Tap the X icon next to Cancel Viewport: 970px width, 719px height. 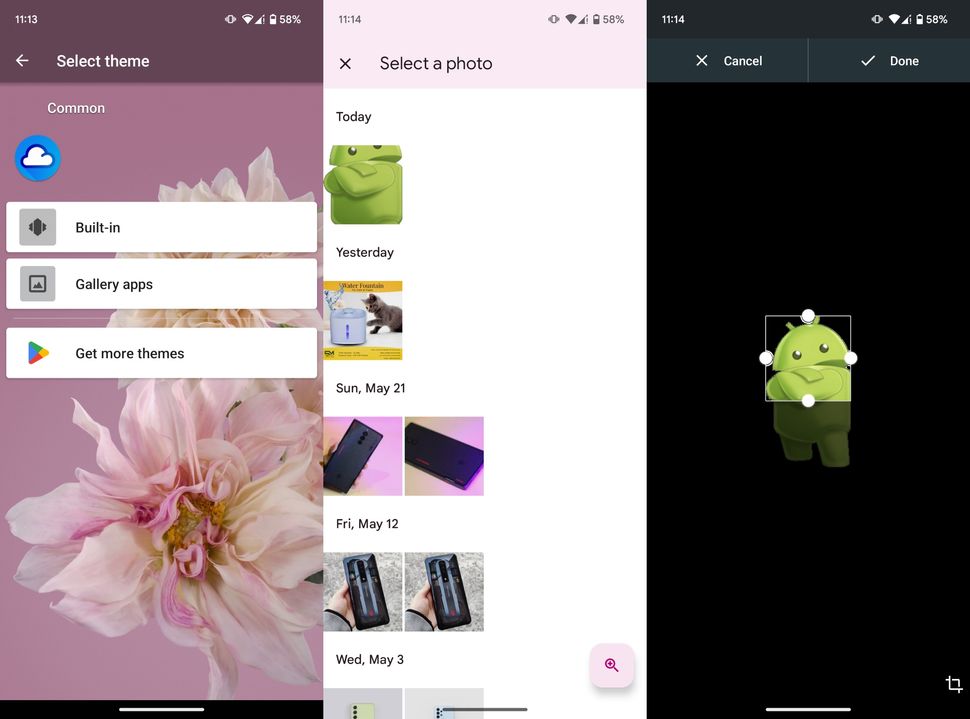(x=703, y=60)
